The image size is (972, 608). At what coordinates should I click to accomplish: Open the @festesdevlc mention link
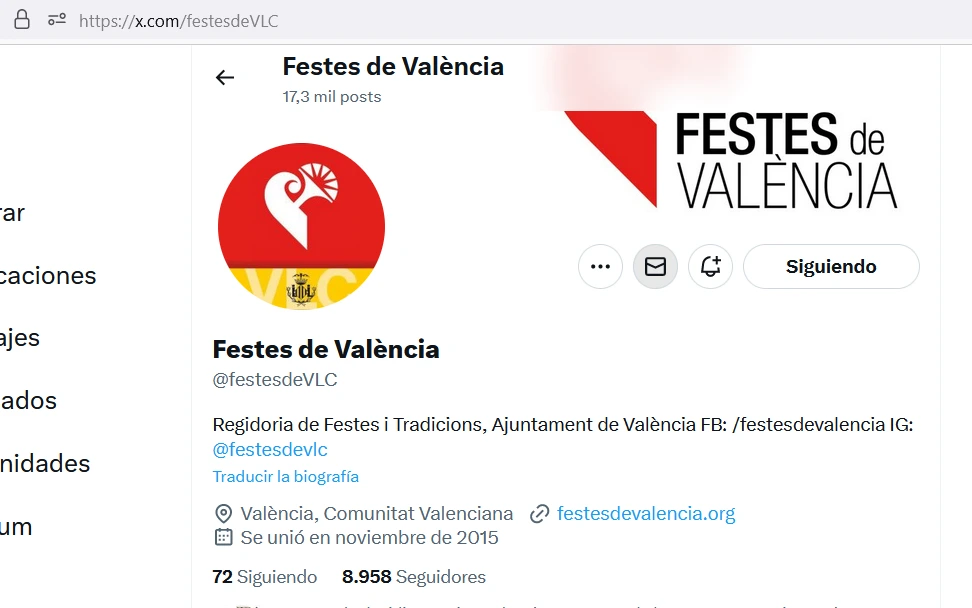point(270,449)
